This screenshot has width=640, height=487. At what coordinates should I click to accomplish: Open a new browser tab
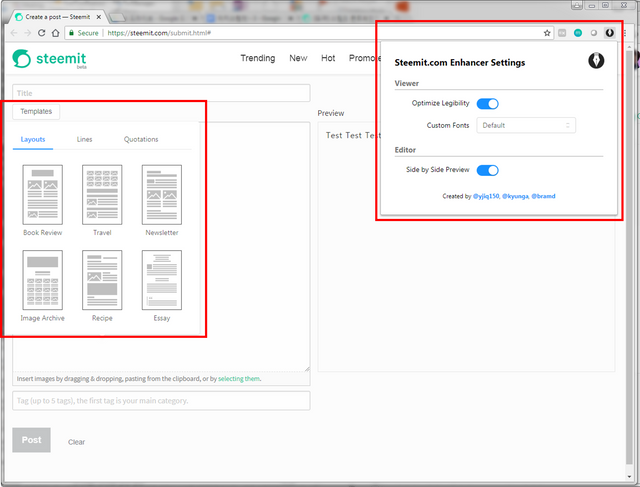pyautogui.click(x=118, y=17)
